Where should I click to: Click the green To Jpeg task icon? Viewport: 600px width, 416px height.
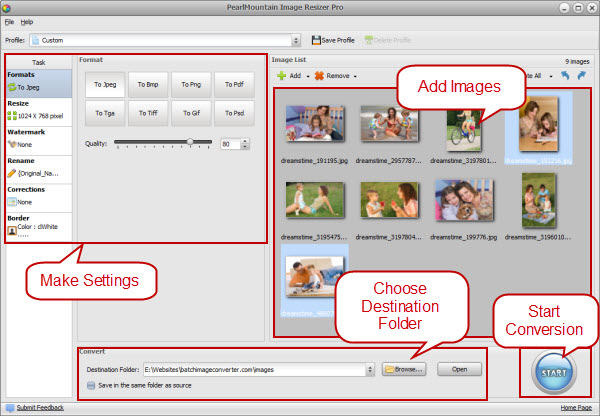click(x=12, y=87)
